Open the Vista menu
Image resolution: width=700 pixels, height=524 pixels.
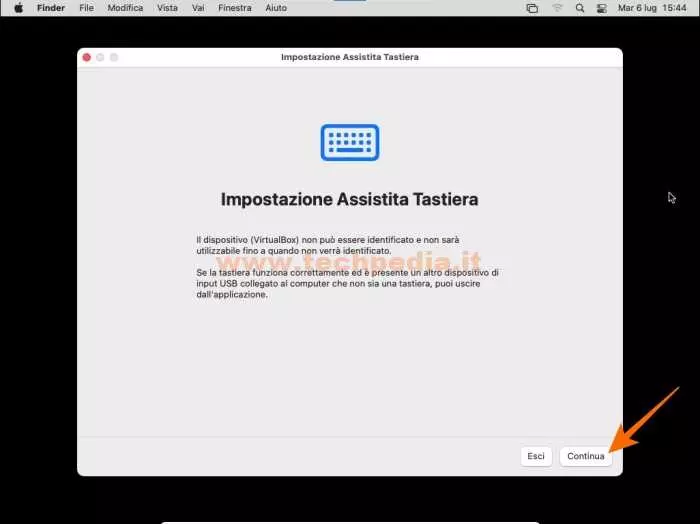[x=167, y=8]
